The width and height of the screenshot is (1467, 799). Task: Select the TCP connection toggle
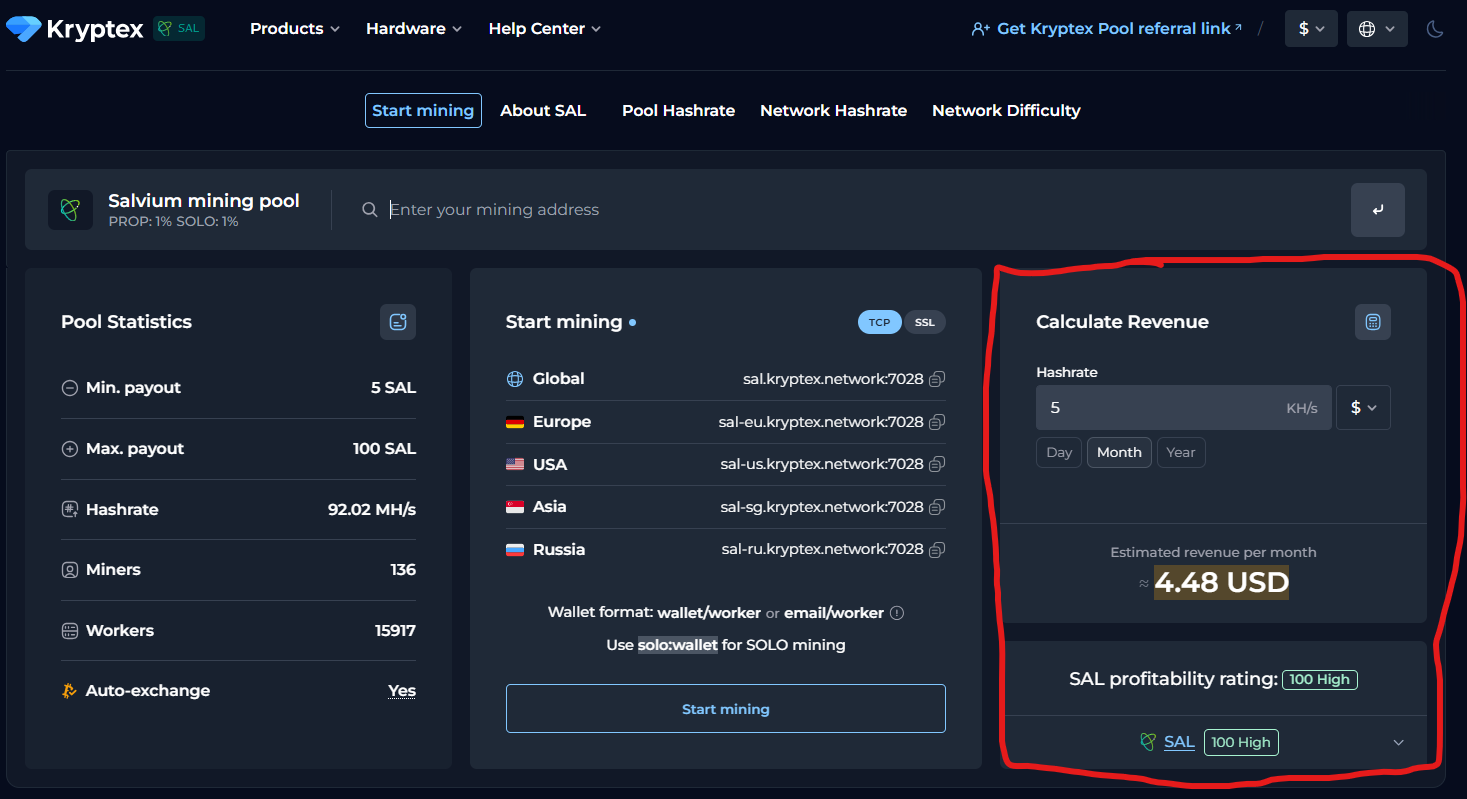[879, 322]
